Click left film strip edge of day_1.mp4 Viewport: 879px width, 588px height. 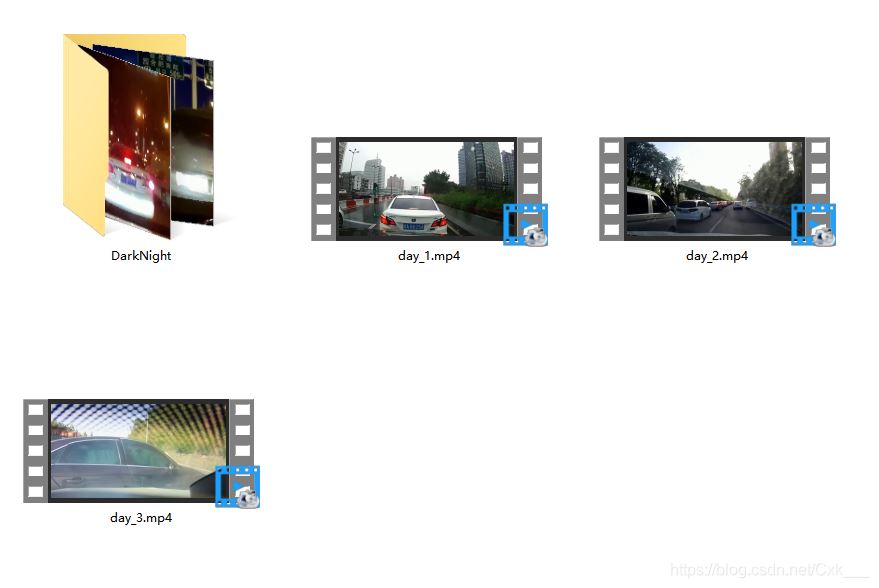(x=323, y=188)
